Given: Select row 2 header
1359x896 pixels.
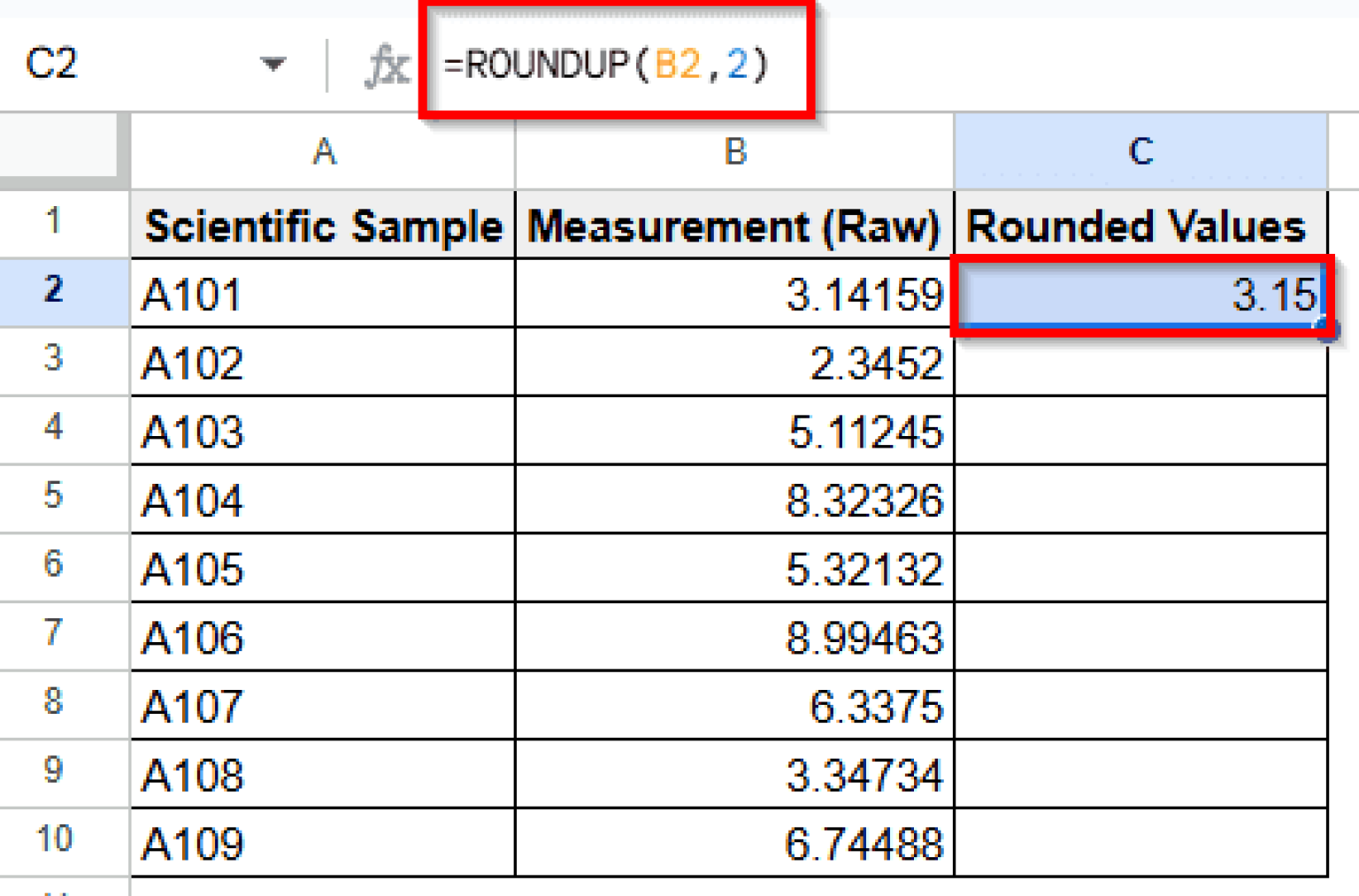Looking at the screenshot, I should [x=54, y=291].
